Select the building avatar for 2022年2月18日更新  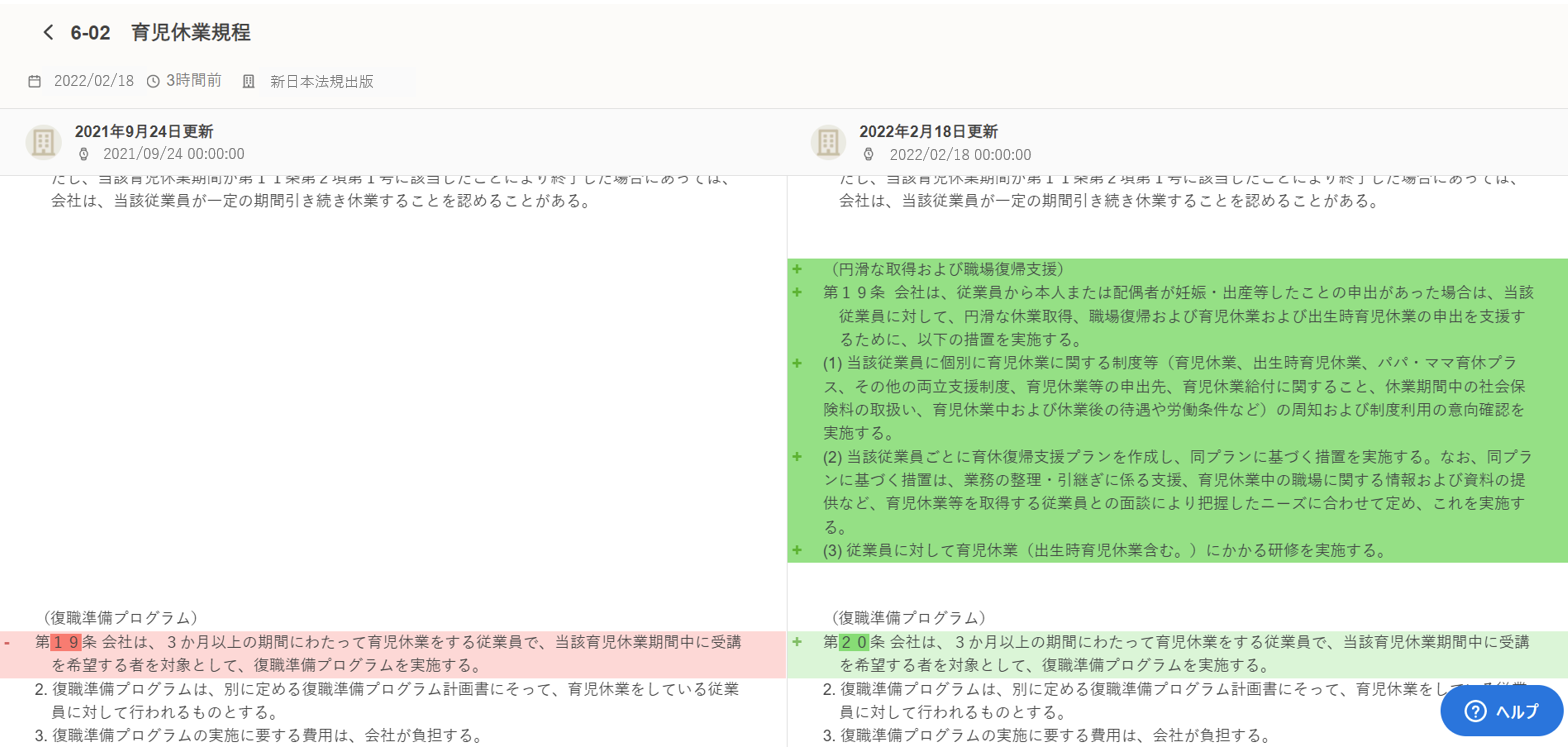(x=828, y=142)
